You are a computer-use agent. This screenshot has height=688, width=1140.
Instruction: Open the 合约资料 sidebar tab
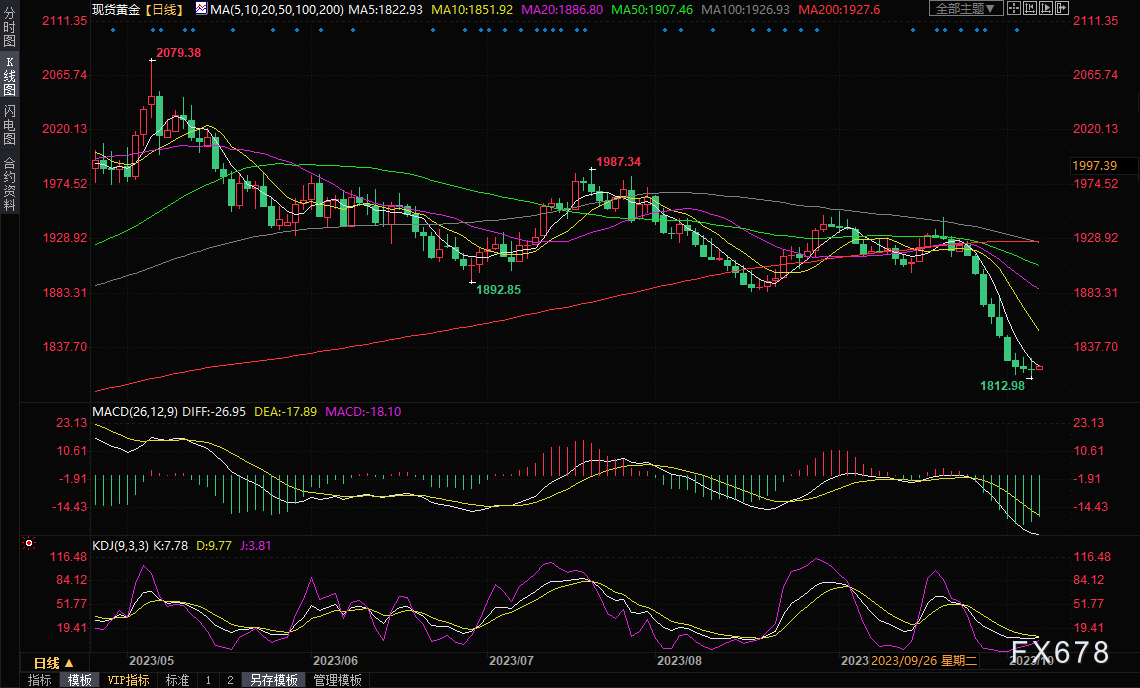(x=9, y=184)
